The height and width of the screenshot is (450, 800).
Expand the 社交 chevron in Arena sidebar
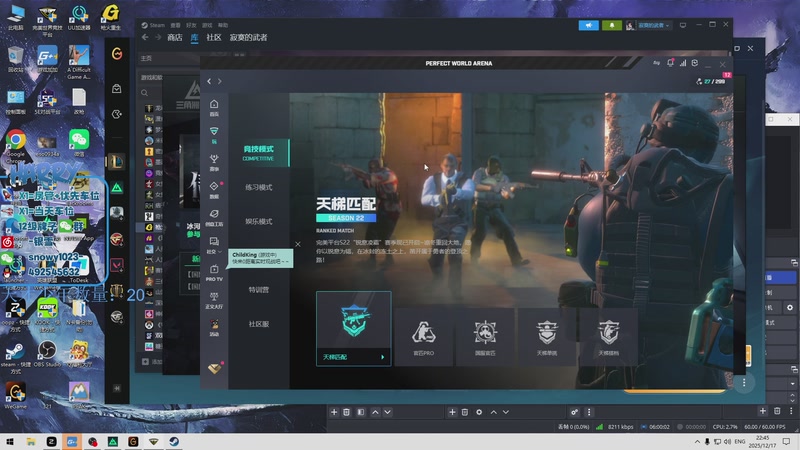[220, 252]
